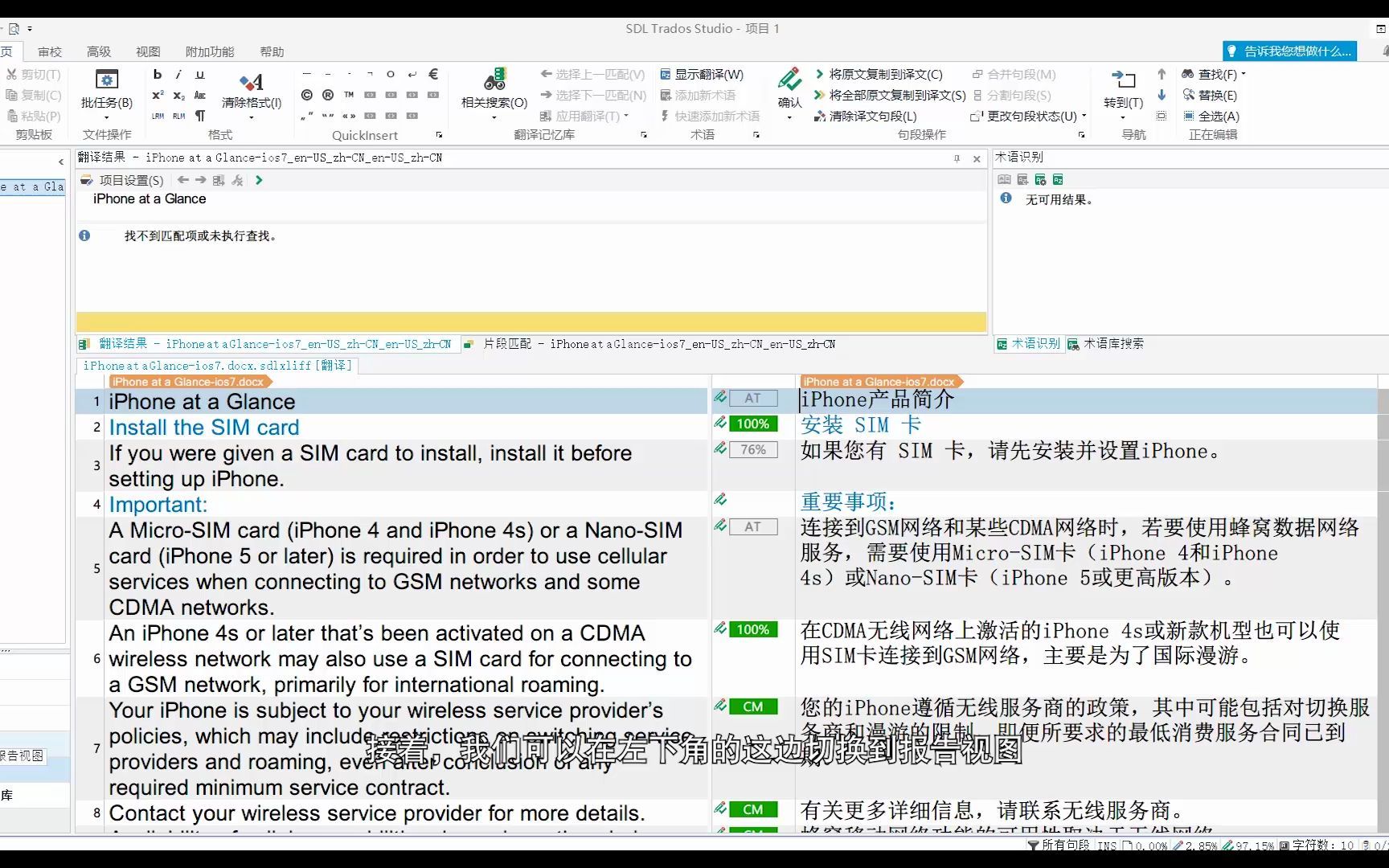Select the iPhone at aGlance-ios7.docx.sdlxliff document tab
The image size is (1389, 868).
point(218,366)
